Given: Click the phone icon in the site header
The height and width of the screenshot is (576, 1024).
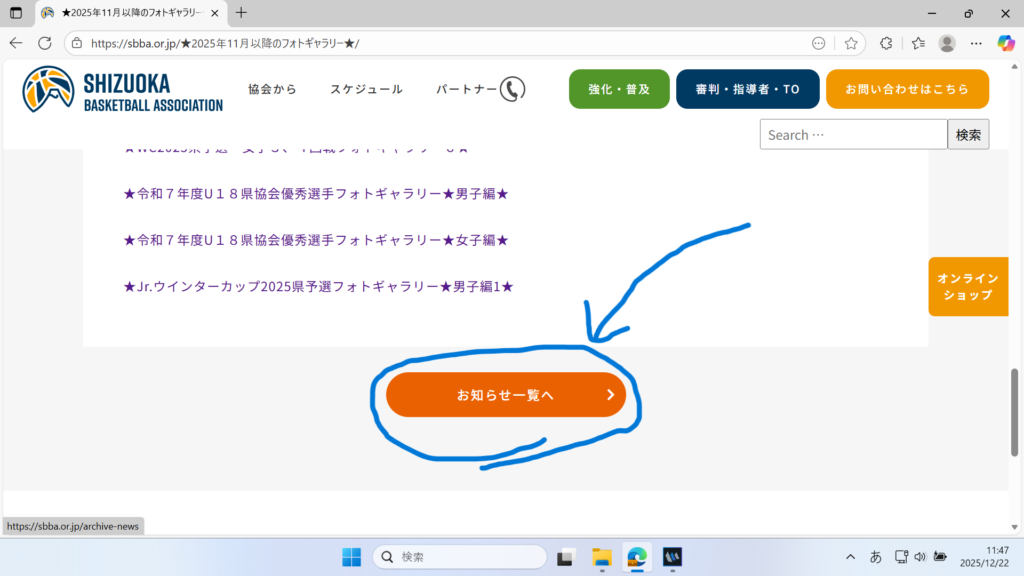Looking at the screenshot, I should click(512, 89).
